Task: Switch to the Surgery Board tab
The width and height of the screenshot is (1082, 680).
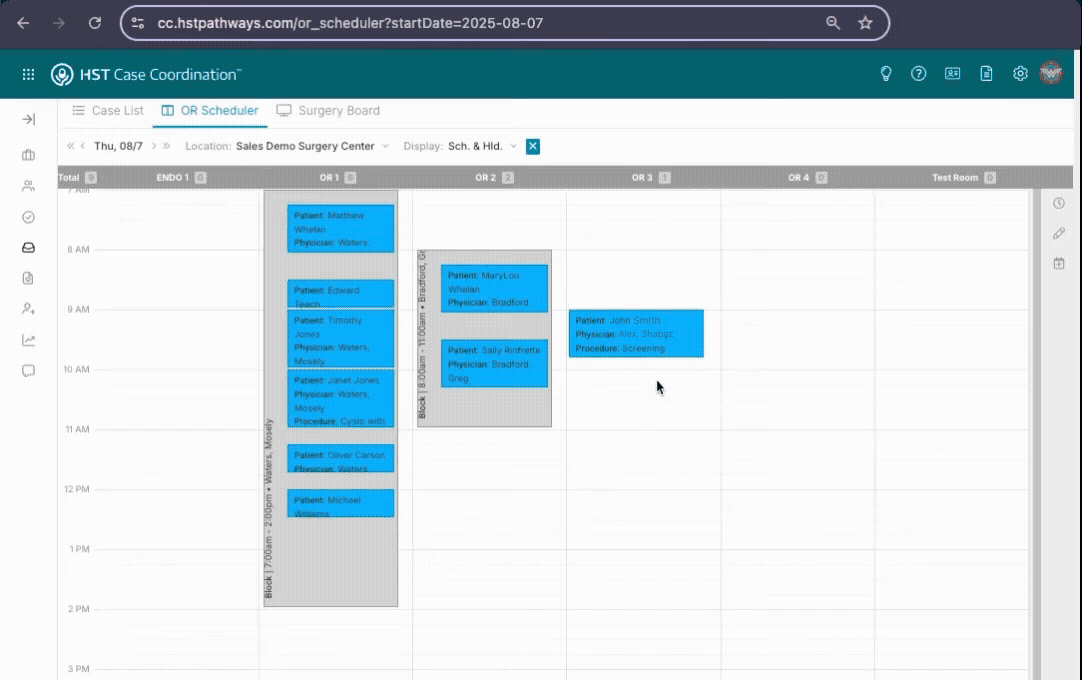Action: point(328,111)
